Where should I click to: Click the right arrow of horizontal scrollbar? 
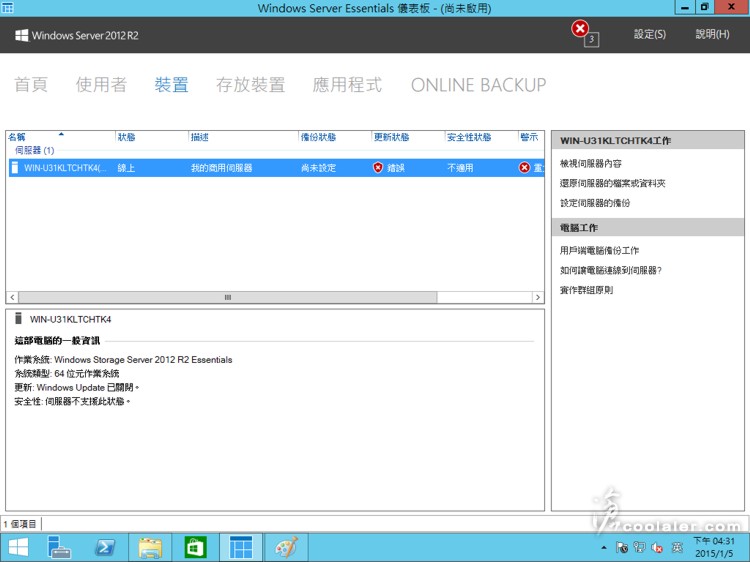538,298
